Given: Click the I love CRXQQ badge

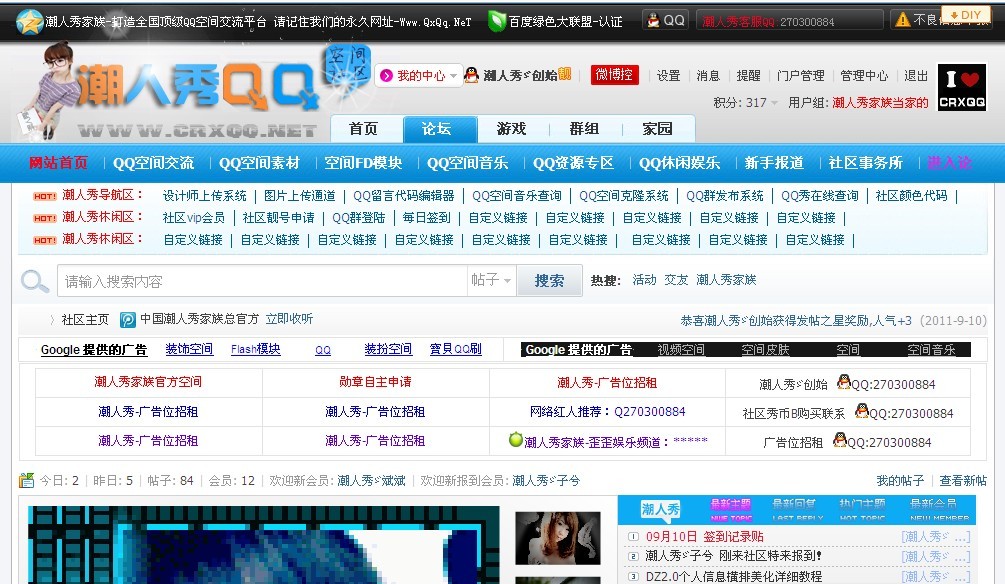Looking at the screenshot, I should tap(962, 87).
